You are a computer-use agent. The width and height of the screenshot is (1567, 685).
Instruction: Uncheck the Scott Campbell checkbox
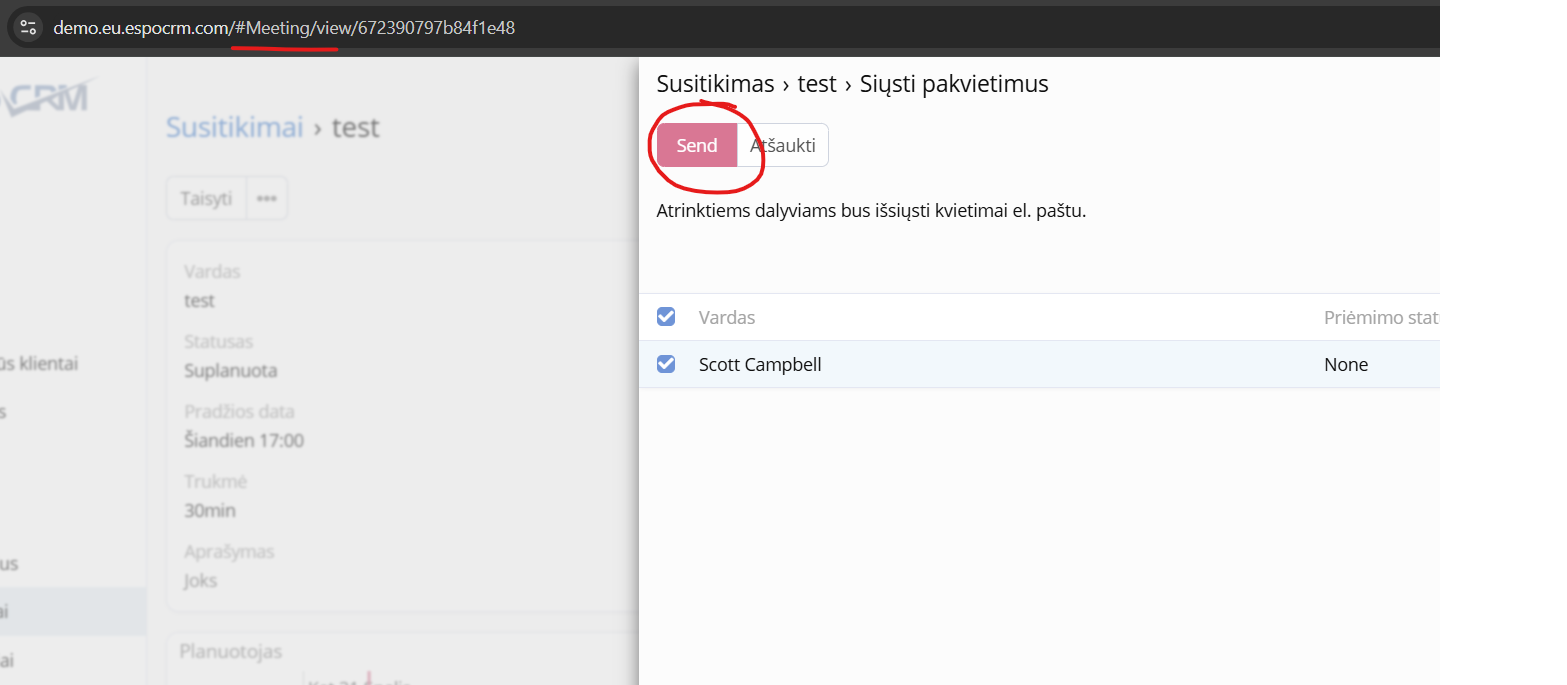point(666,365)
